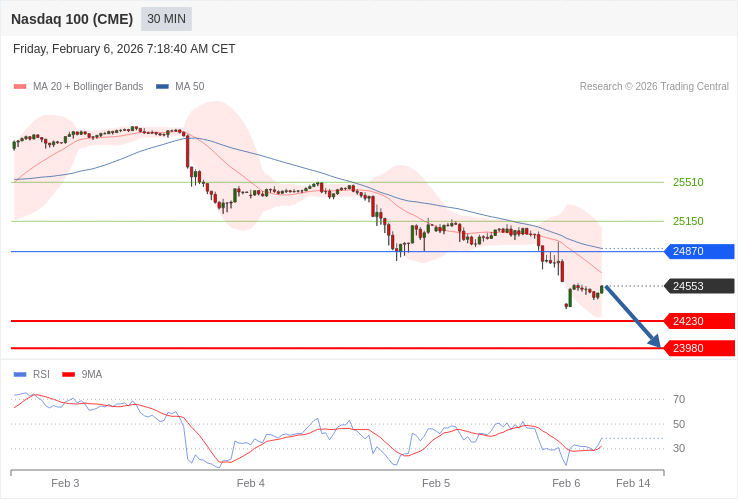Select the blue 24870 pivot price tag
Viewport: 738px width, 500px height.
699,252
